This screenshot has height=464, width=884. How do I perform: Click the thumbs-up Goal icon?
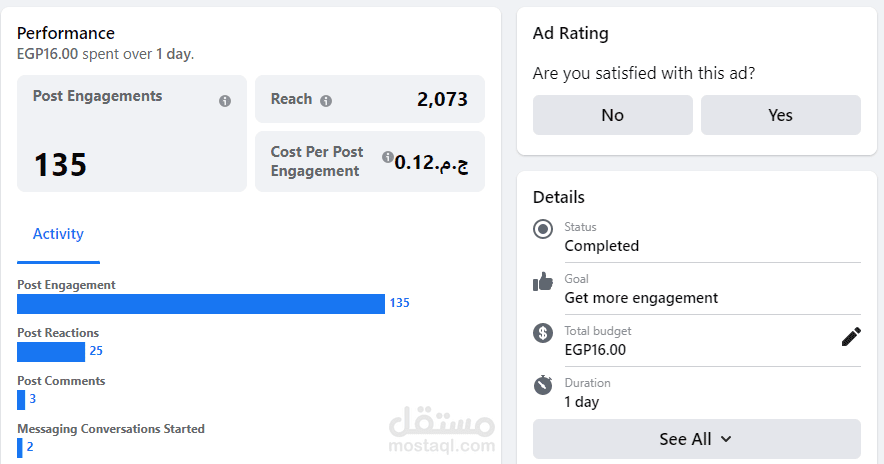(543, 282)
